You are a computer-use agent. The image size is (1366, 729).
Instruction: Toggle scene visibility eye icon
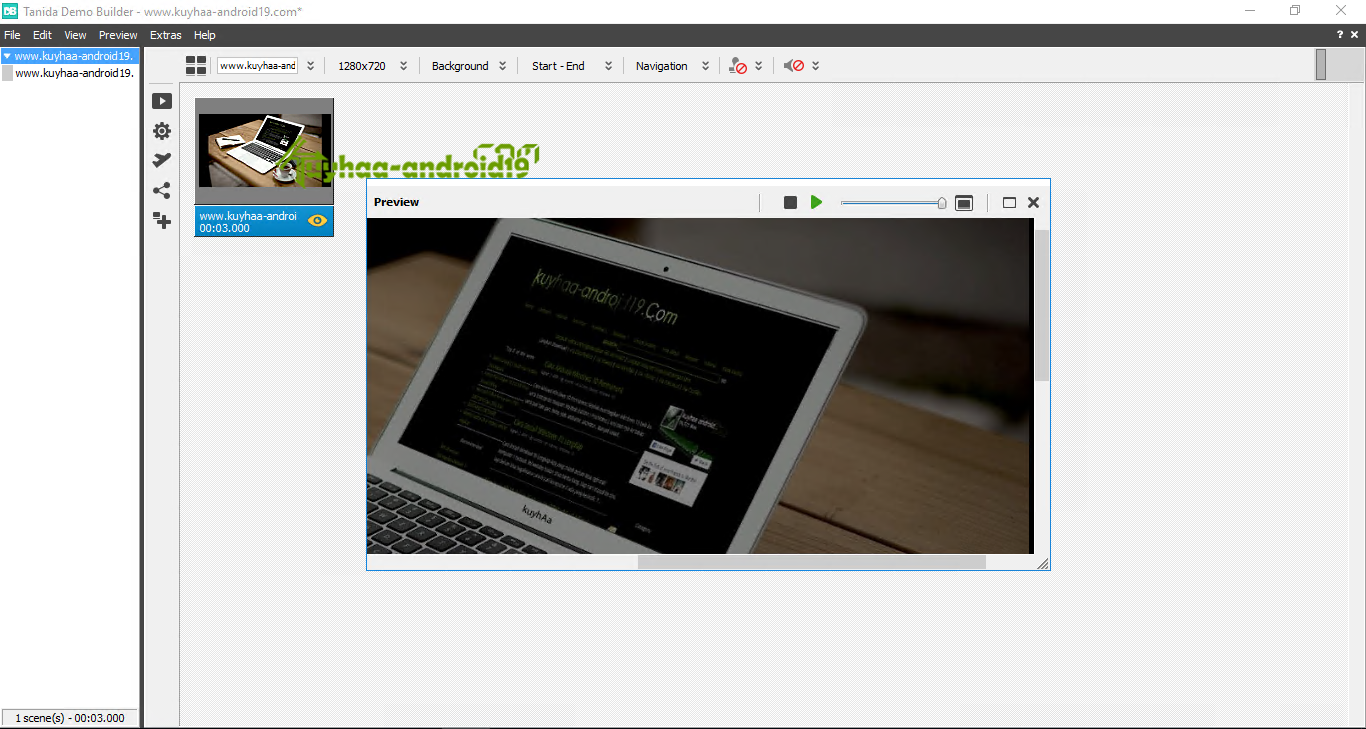pyautogui.click(x=318, y=221)
